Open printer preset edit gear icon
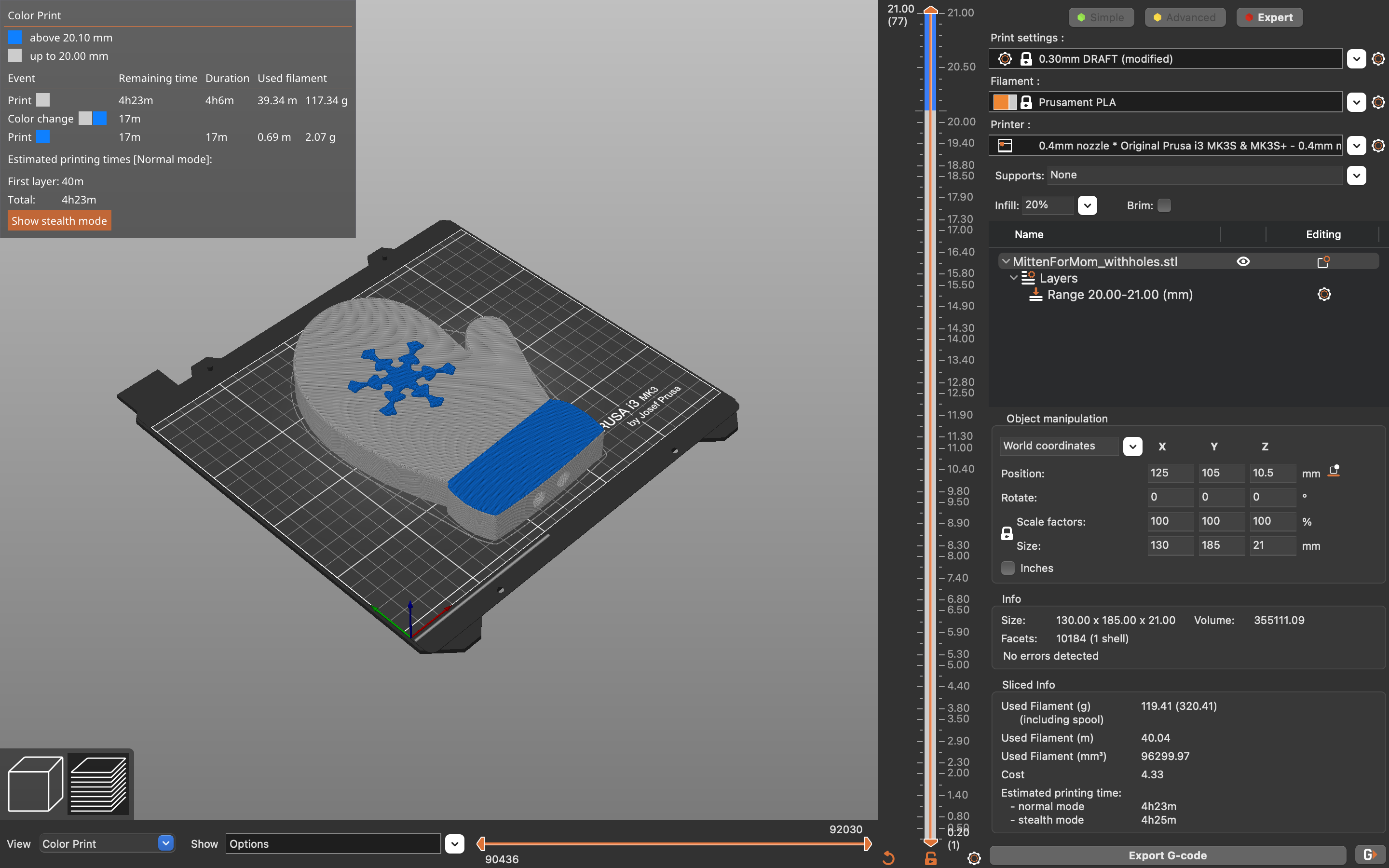 [1377, 146]
